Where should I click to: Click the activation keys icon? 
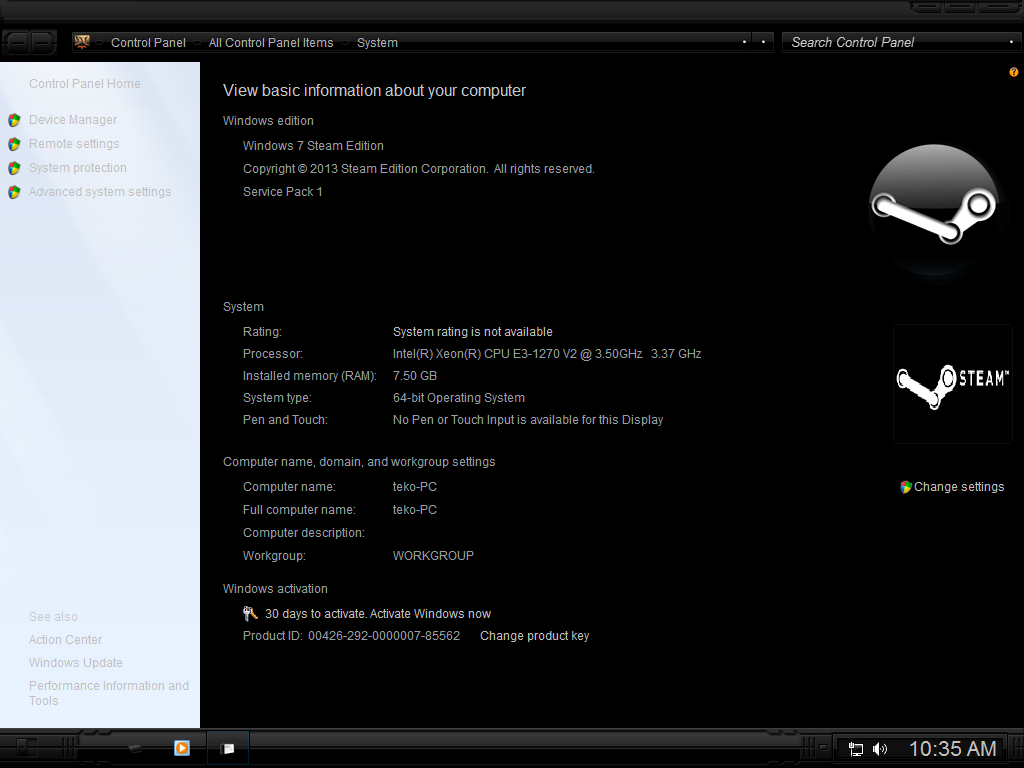[250, 613]
